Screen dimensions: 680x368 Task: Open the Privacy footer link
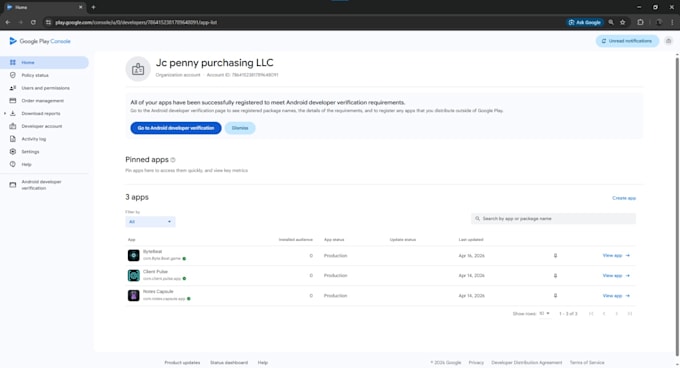point(476,362)
